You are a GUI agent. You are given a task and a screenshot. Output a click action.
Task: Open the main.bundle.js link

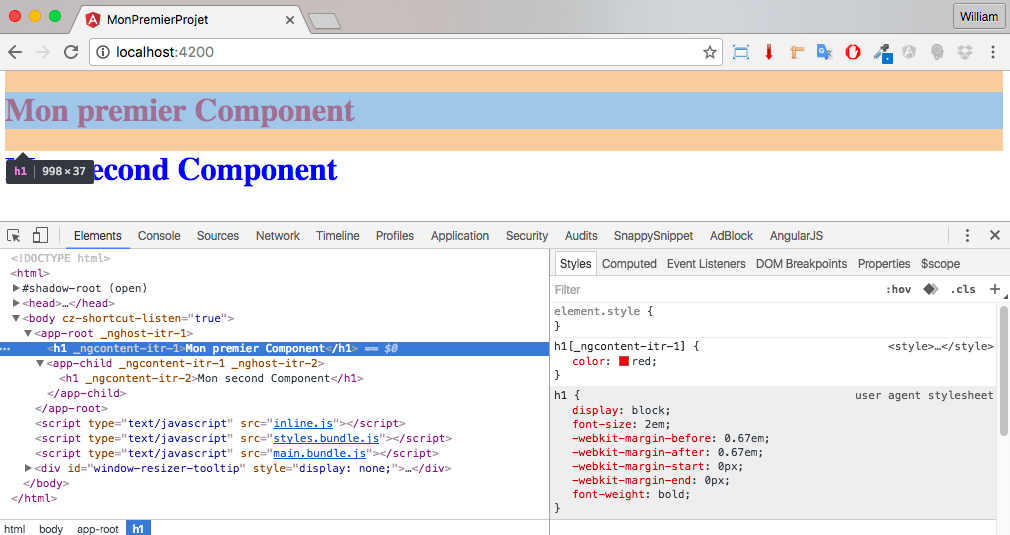click(x=320, y=453)
